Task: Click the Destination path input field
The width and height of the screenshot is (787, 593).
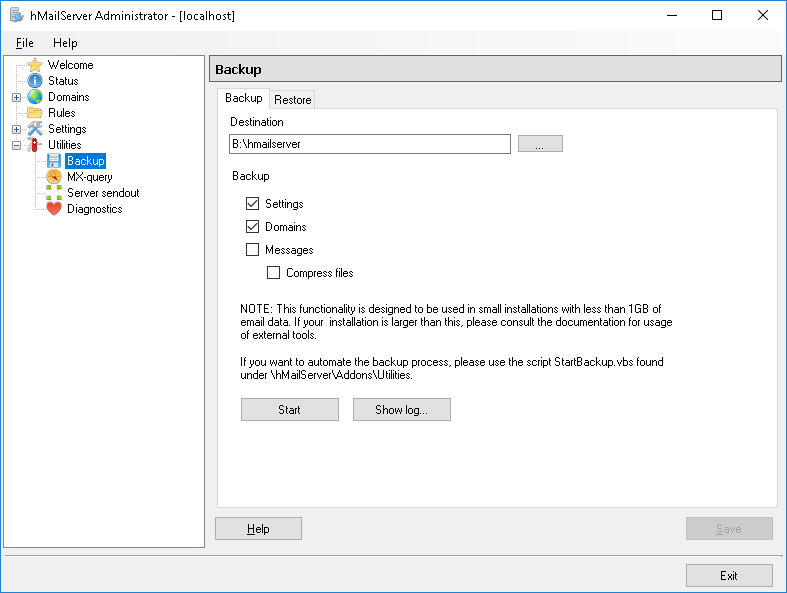Action: pos(370,144)
